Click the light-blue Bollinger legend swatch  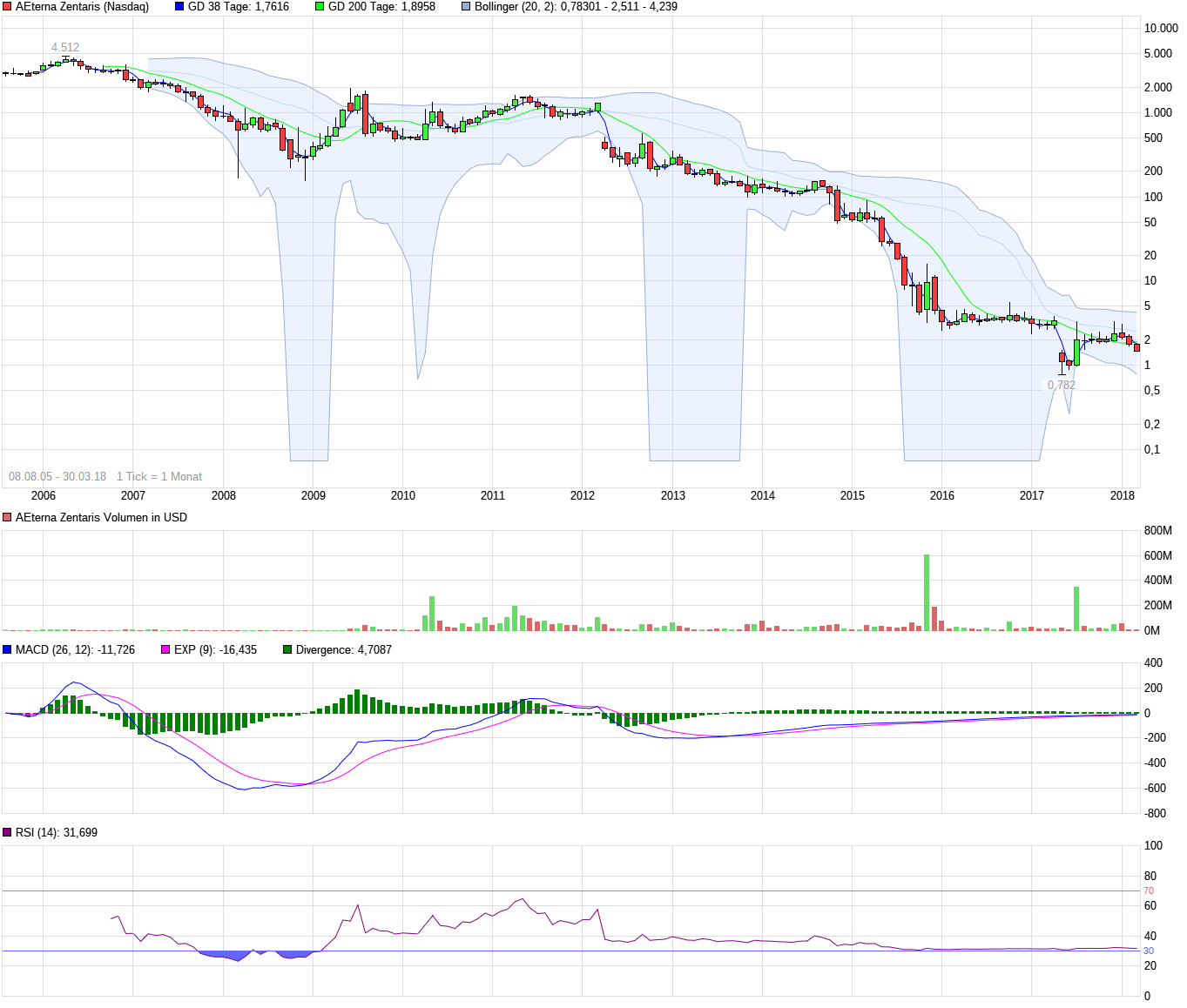466,7
